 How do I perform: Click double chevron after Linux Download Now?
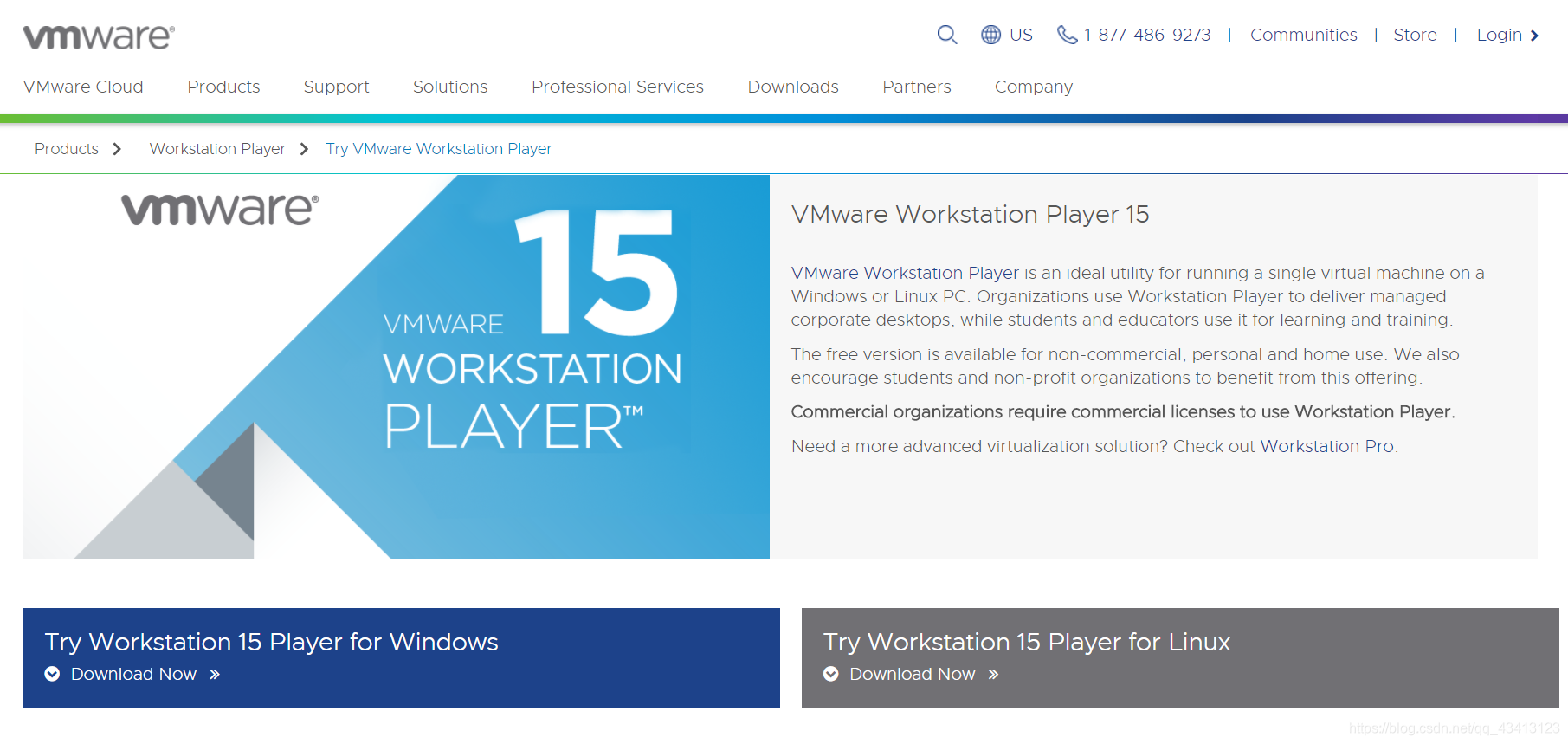[993, 674]
